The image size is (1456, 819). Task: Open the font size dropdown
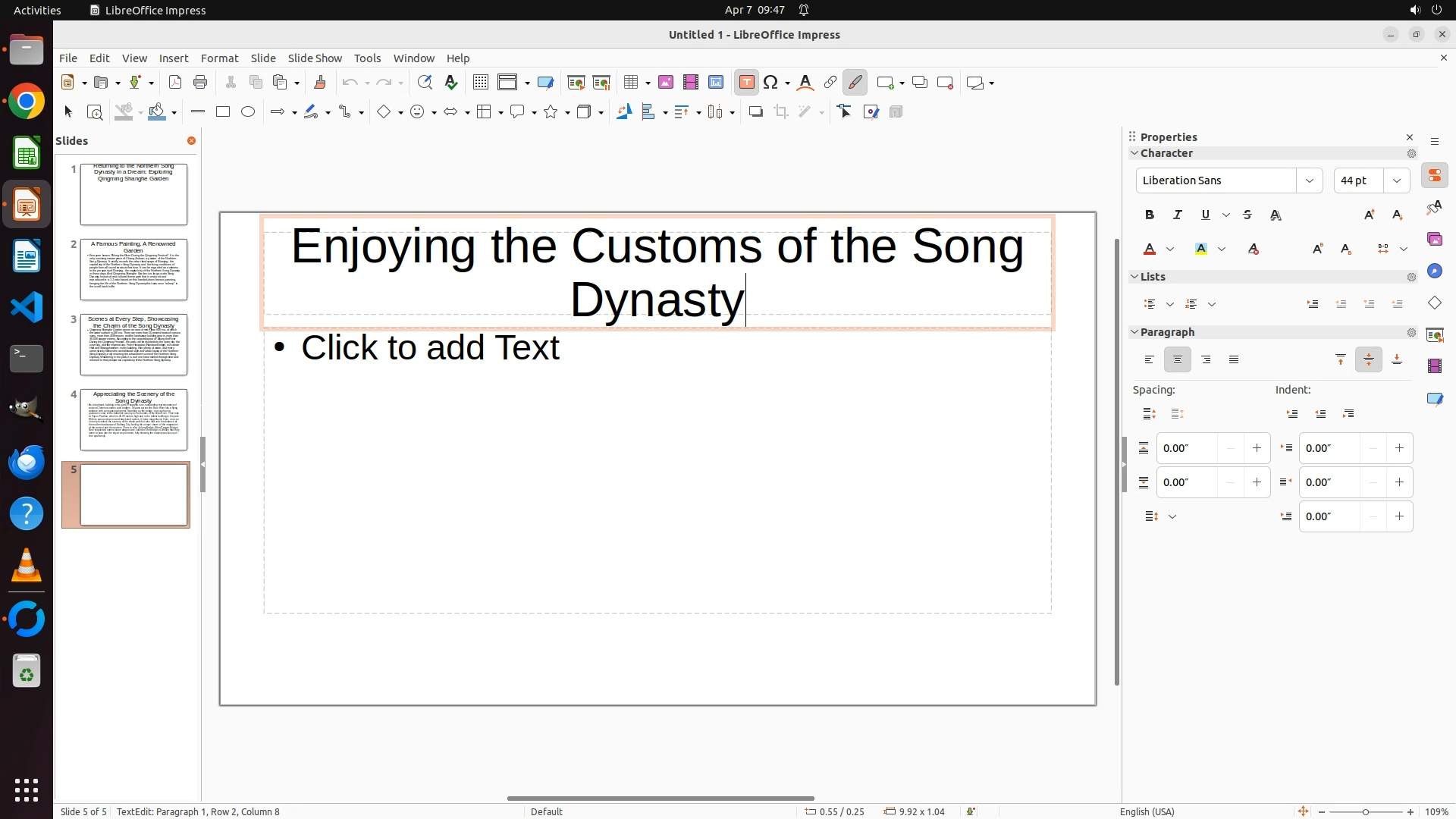pyautogui.click(x=1397, y=180)
